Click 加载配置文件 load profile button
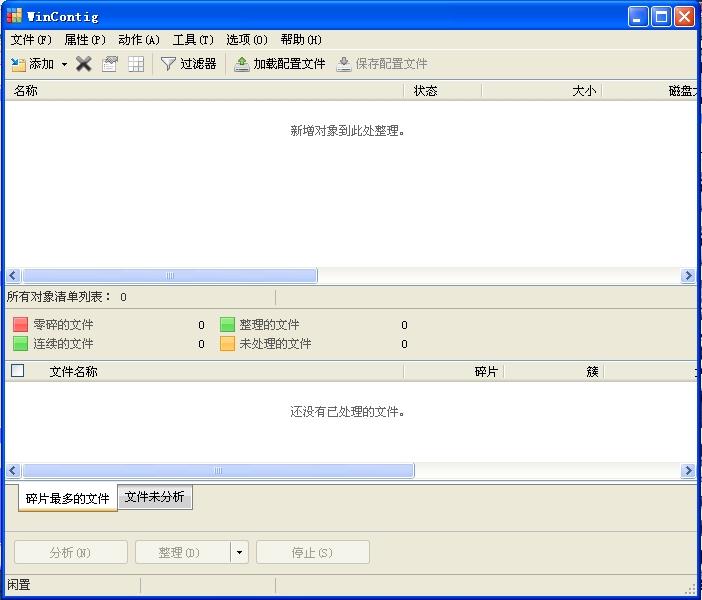Screen dimensions: 702x600 coord(280,64)
